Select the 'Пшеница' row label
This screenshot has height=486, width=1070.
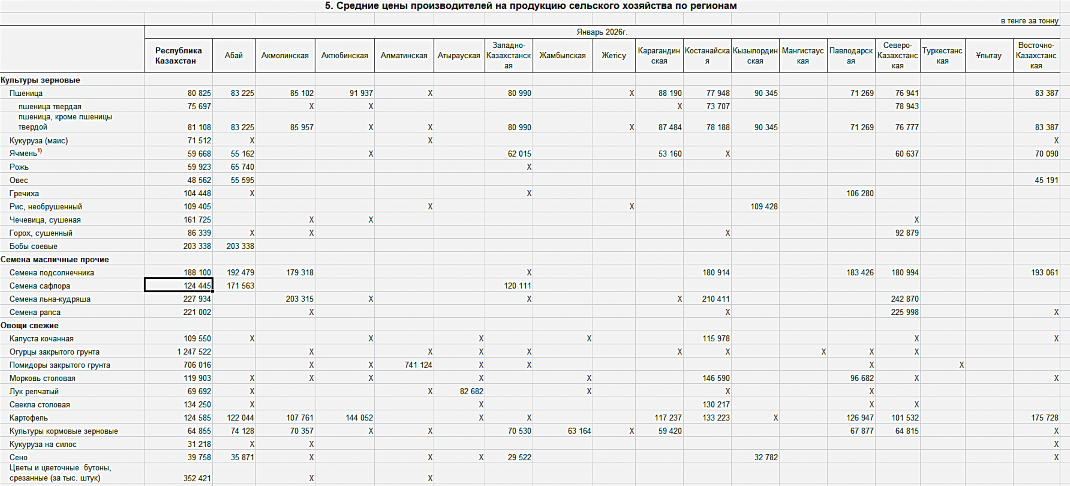[26, 93]
